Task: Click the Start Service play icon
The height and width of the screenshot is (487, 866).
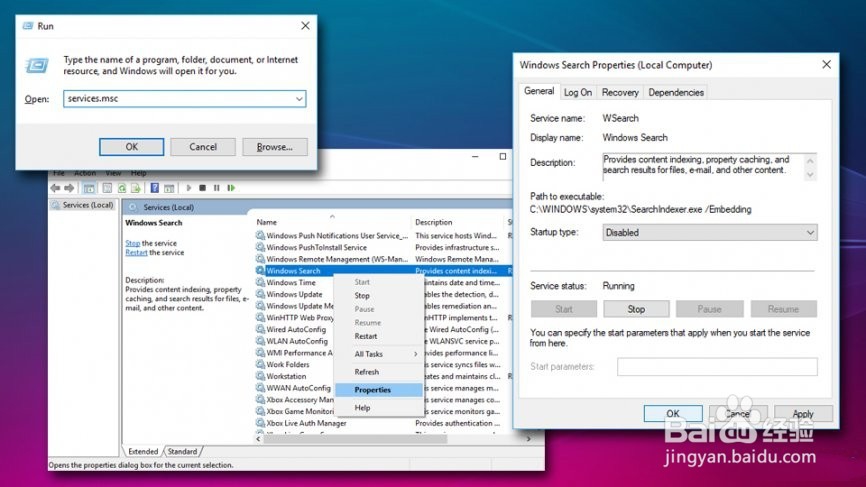Action: click(189, 188)
